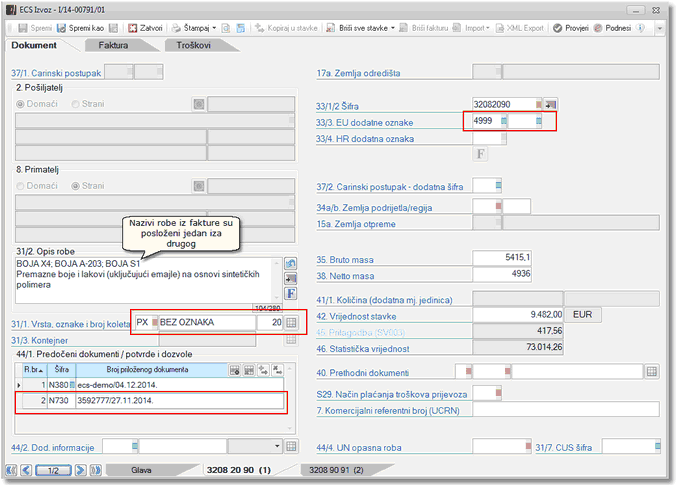Click add-row icon in Broj priloženog dokumenta header

(234, 370)
